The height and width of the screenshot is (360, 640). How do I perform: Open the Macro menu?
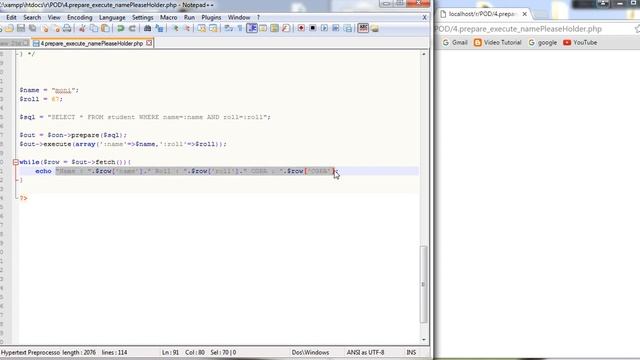(169, 18)
